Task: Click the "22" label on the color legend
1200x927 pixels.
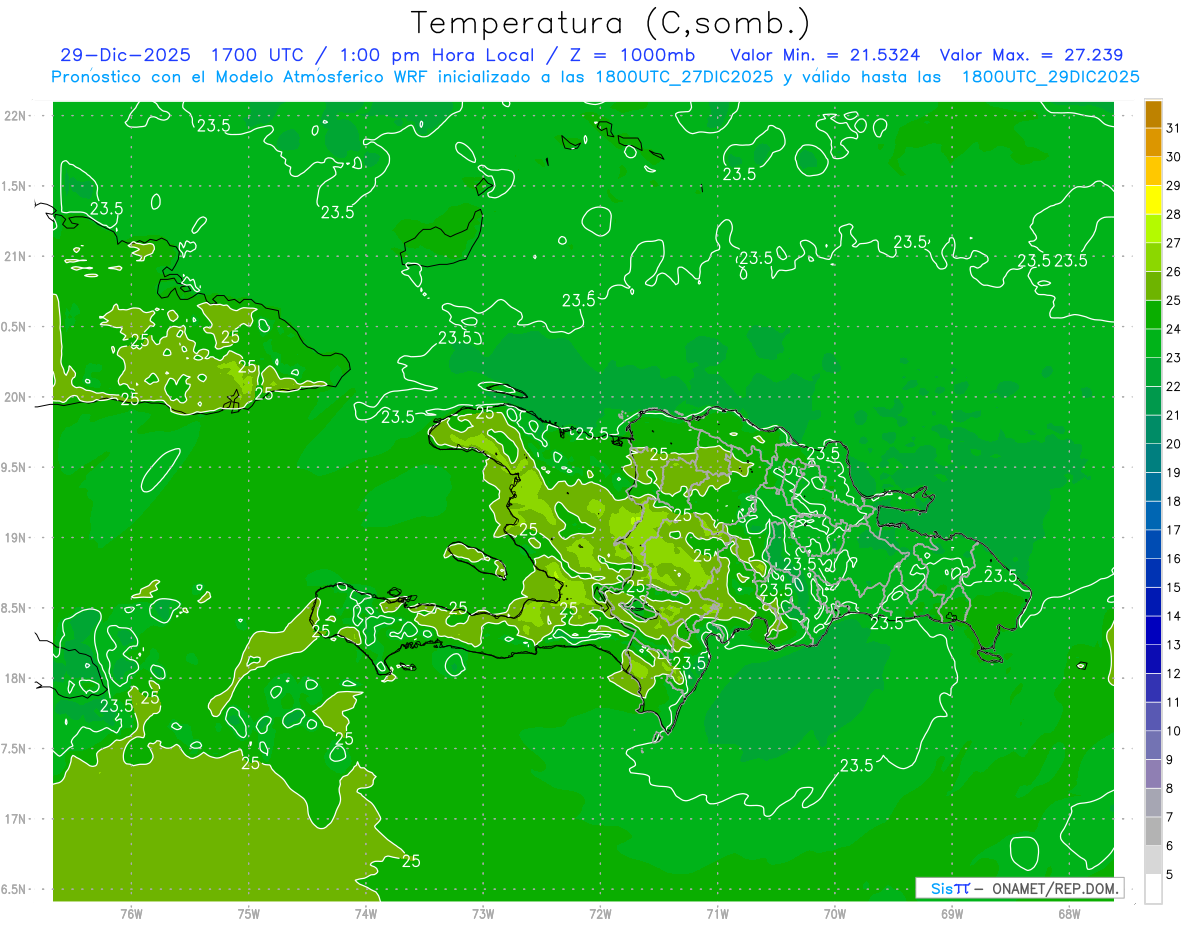Action: coord(1174,386)
